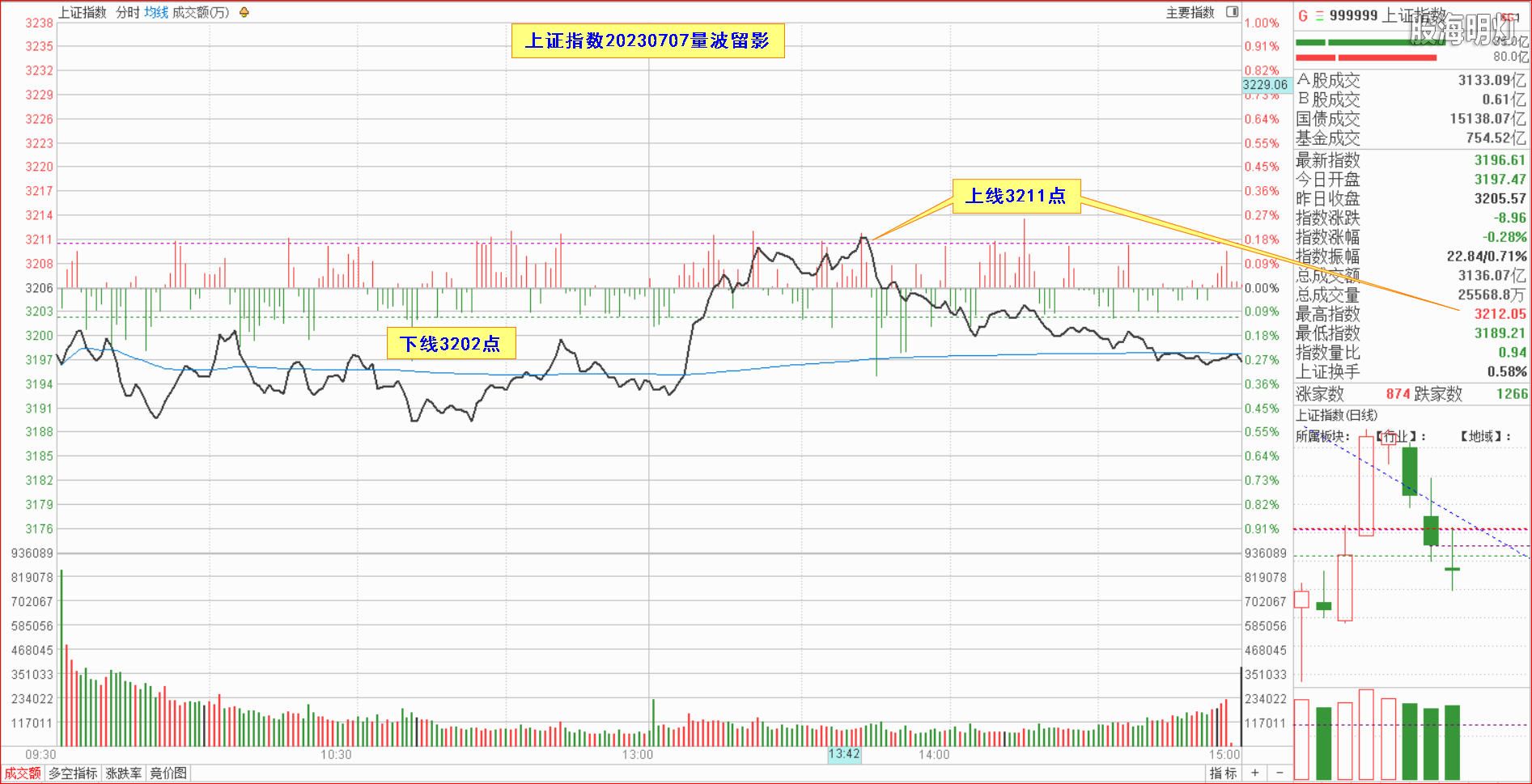The width and height of the screenshot is (1532, 784).
Task: Select the 上线3211点 annotation label
Action: [x=1016, y=196]
